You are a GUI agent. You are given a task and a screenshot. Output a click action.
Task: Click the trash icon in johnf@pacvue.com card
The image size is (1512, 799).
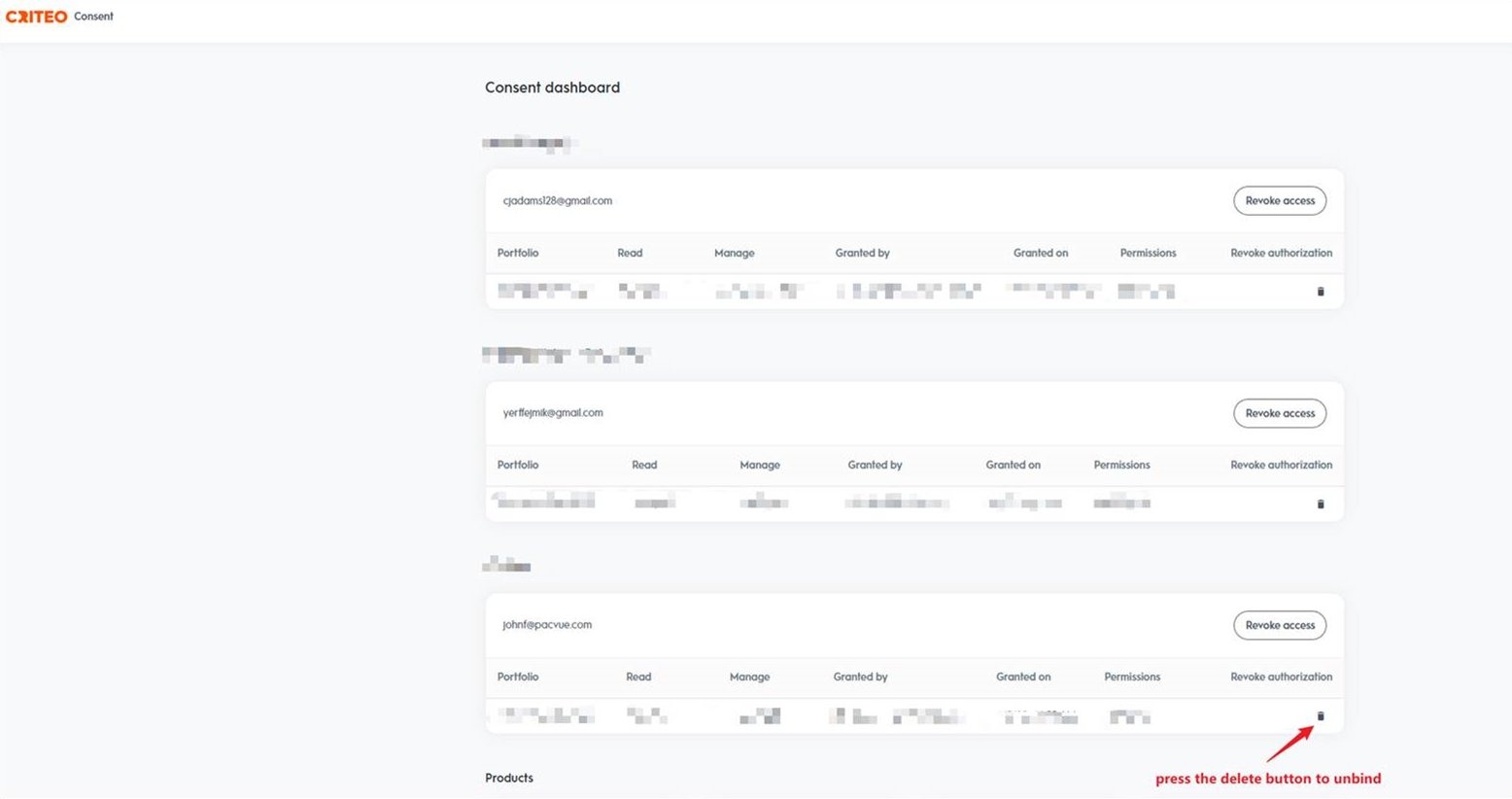tap(1321, 716)
